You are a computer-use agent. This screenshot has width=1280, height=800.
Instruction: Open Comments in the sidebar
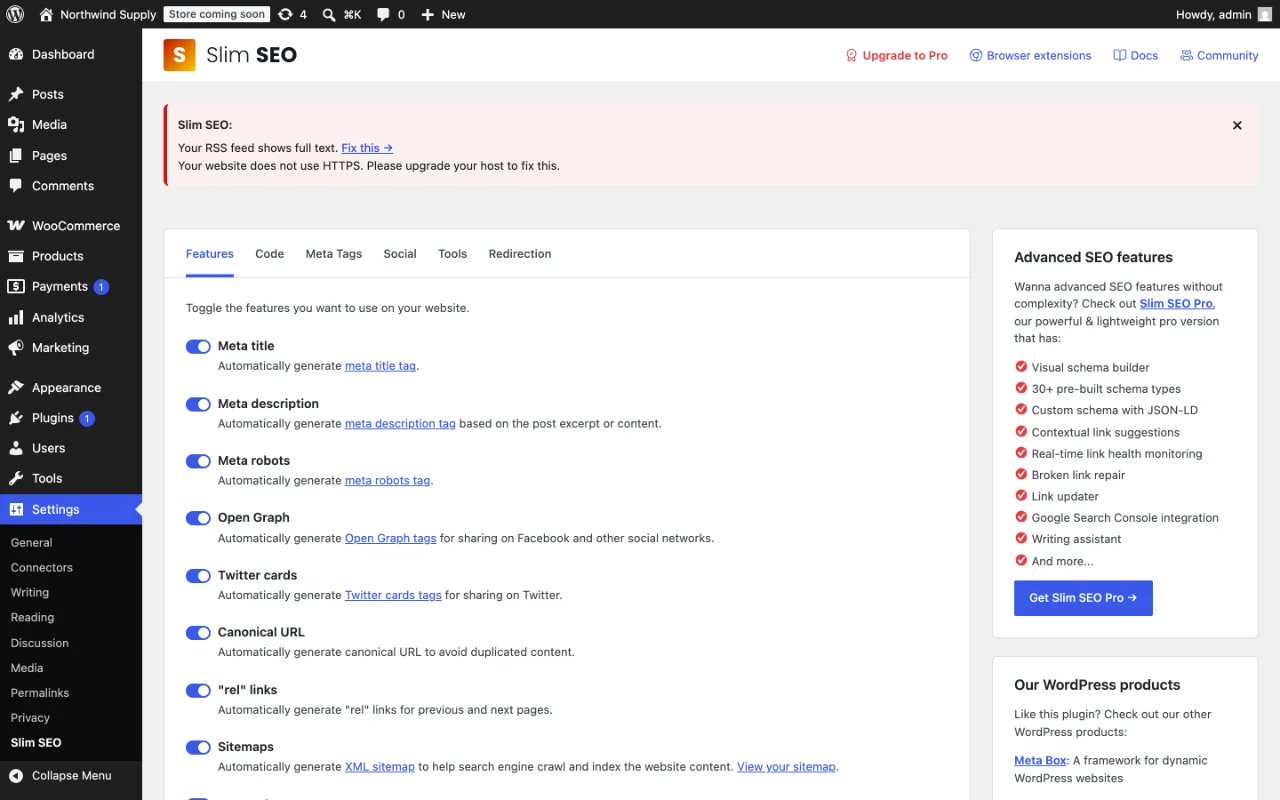tap(71, 185)
